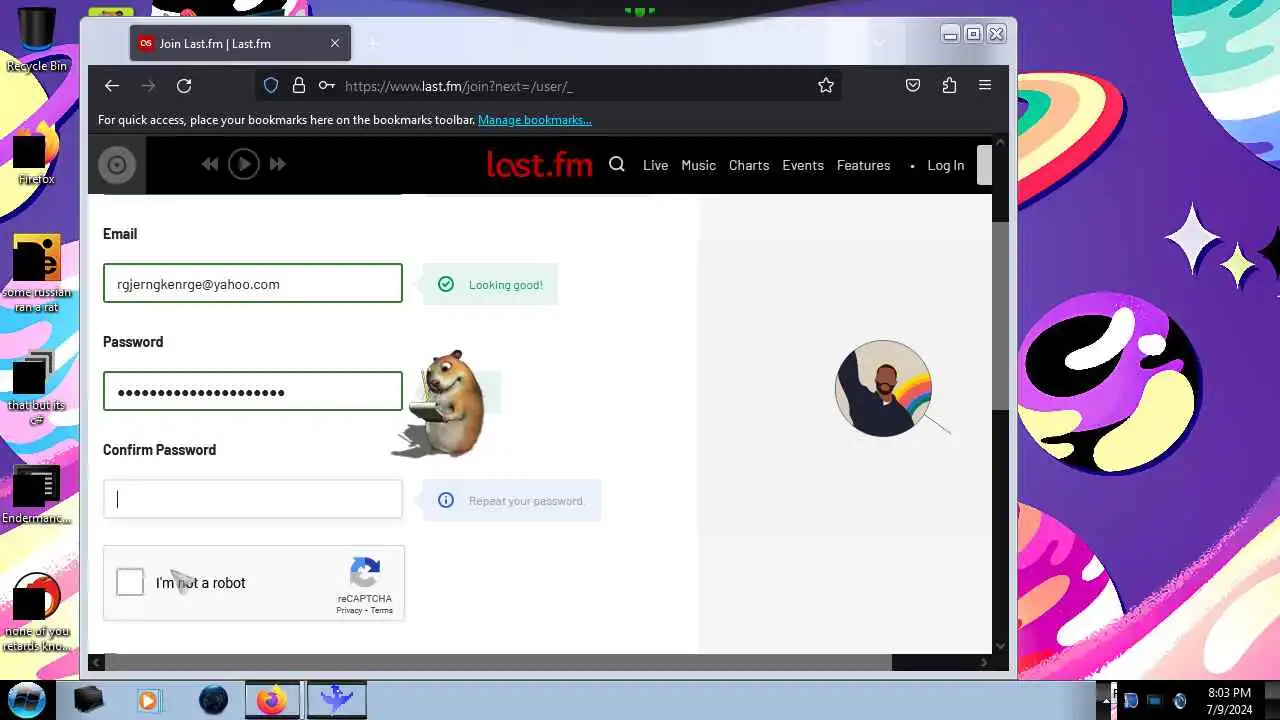Skip to previous track in Last.fm player

[x=210, y=165]
